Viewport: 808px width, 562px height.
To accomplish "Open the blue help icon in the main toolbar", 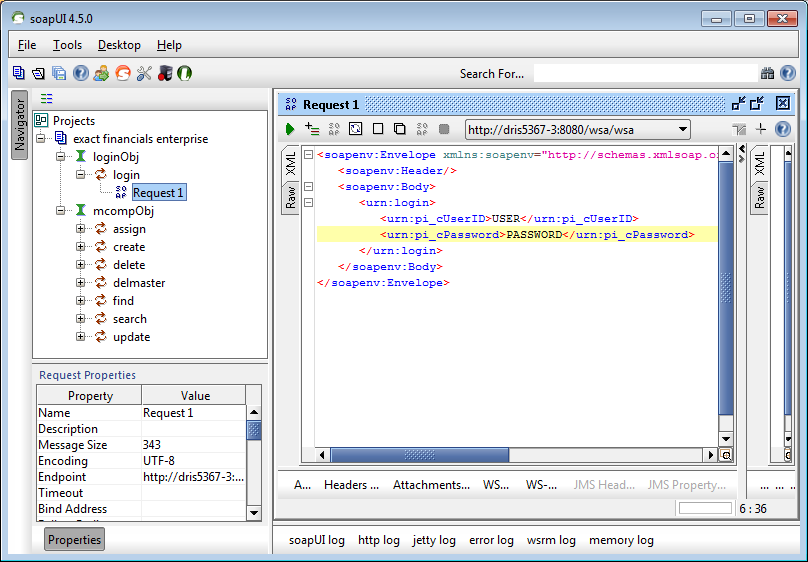I will point(80,73).
